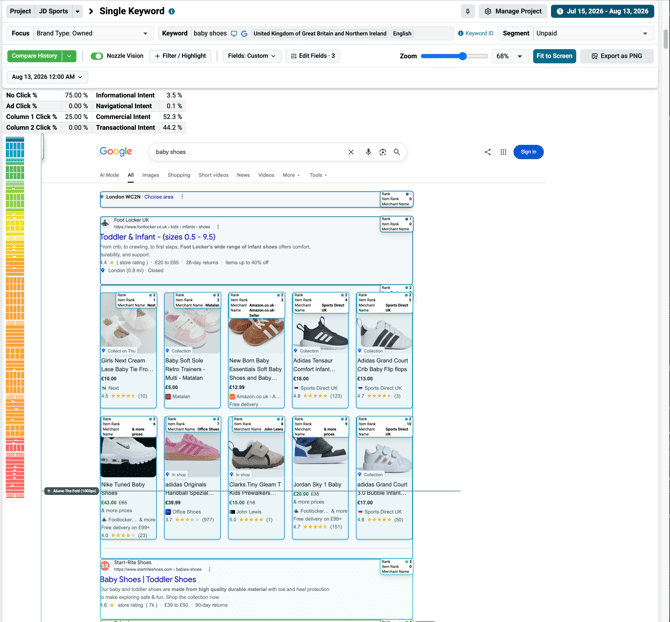Screen dimensions: 670x622
Task: Open Clarks Tiny Gleam T product image
Action: (256, 455)
